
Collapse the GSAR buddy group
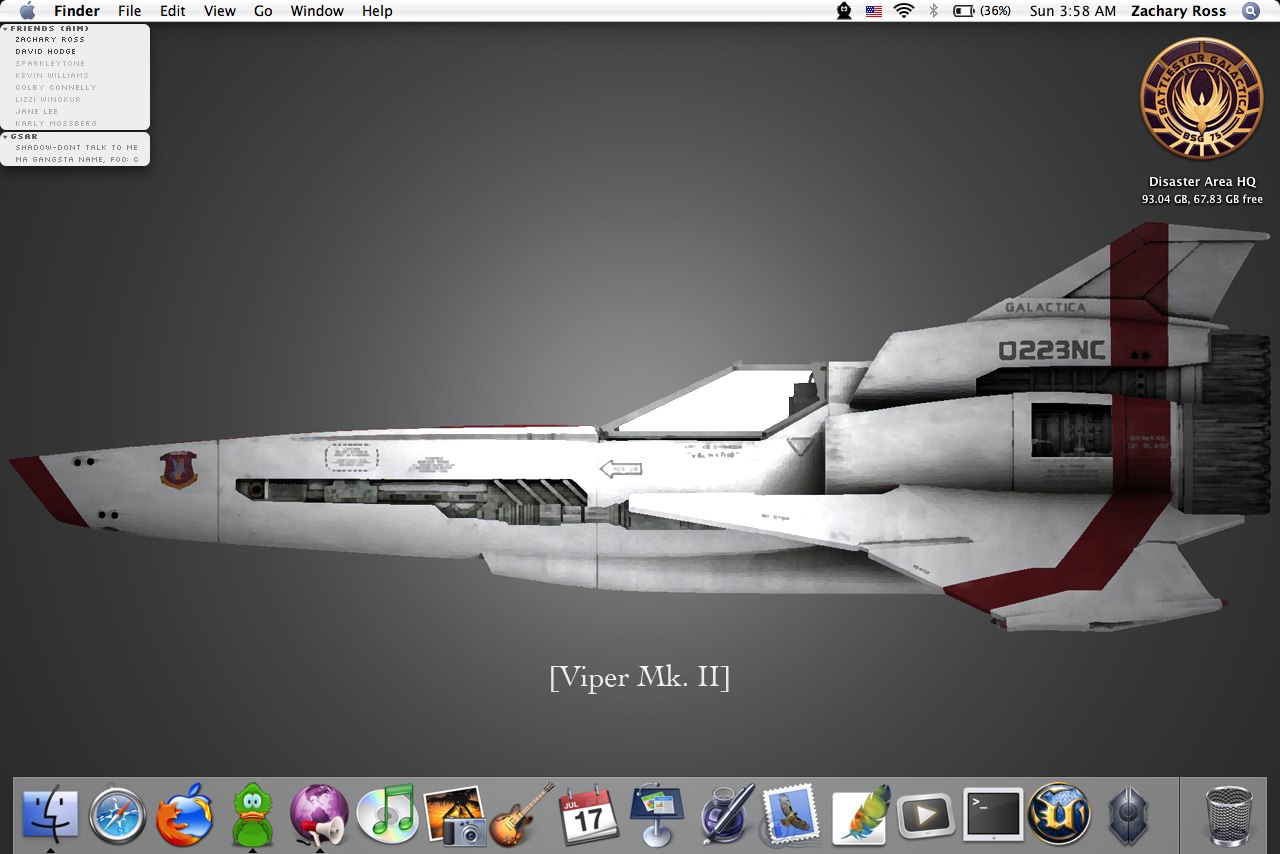pyautogui.click(x=5, y=136)
